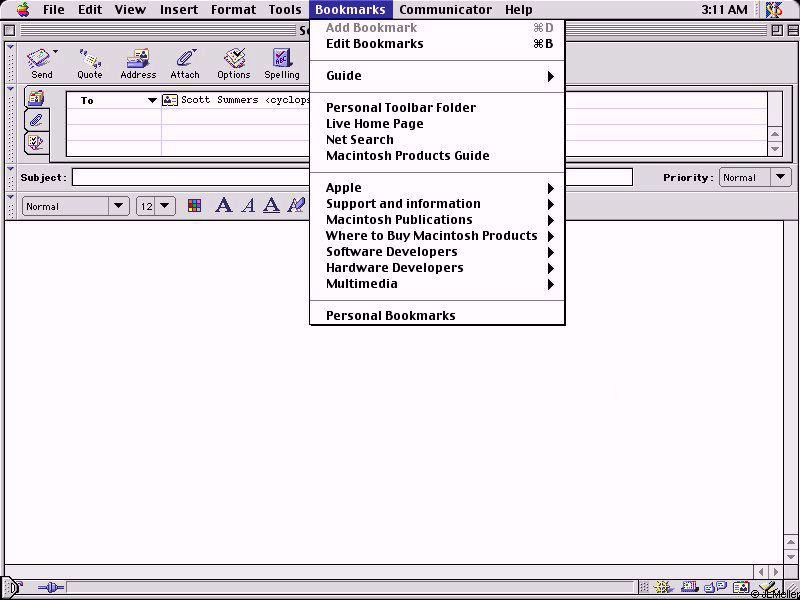This screenshot has height=600, width=800.
Task: Open the Format menu
Action: tap(233, 9)
